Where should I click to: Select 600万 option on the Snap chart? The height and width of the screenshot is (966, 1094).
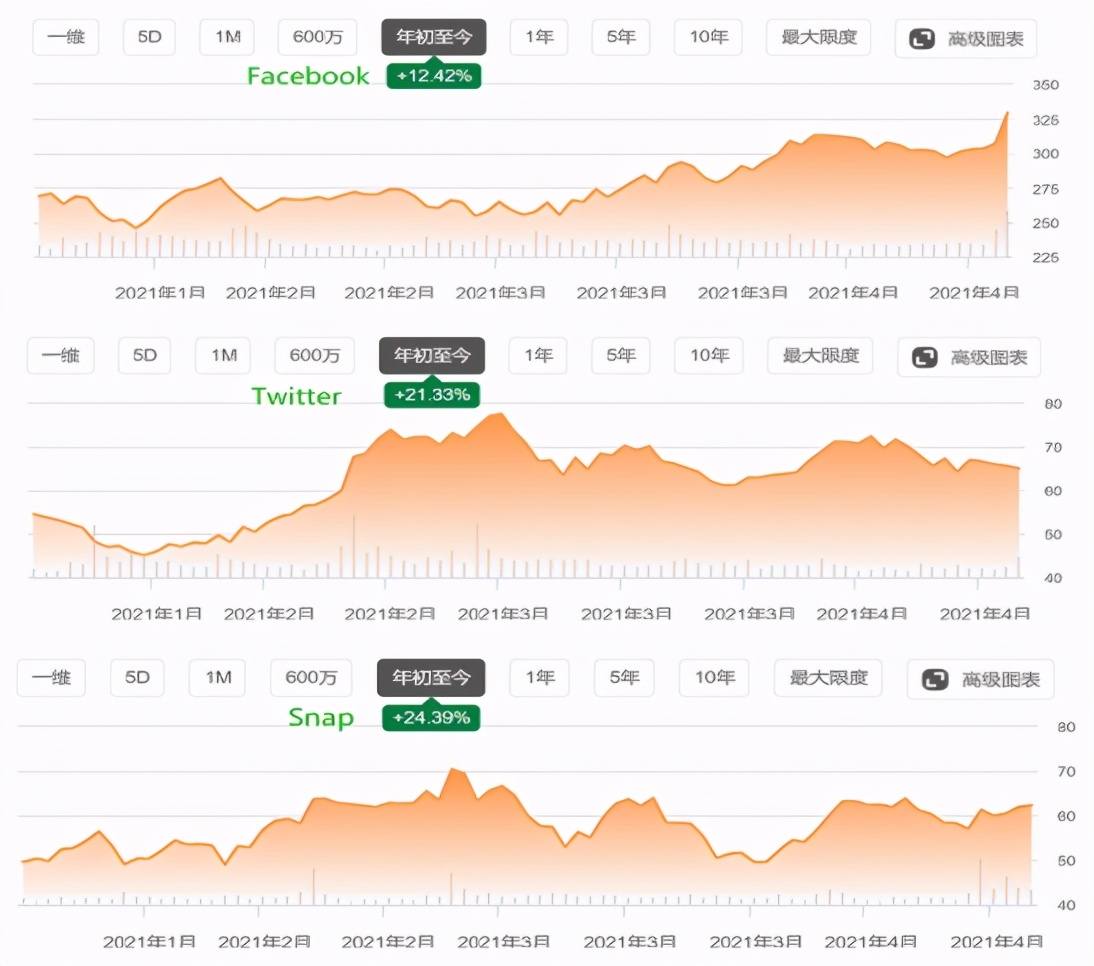point(311,678)
